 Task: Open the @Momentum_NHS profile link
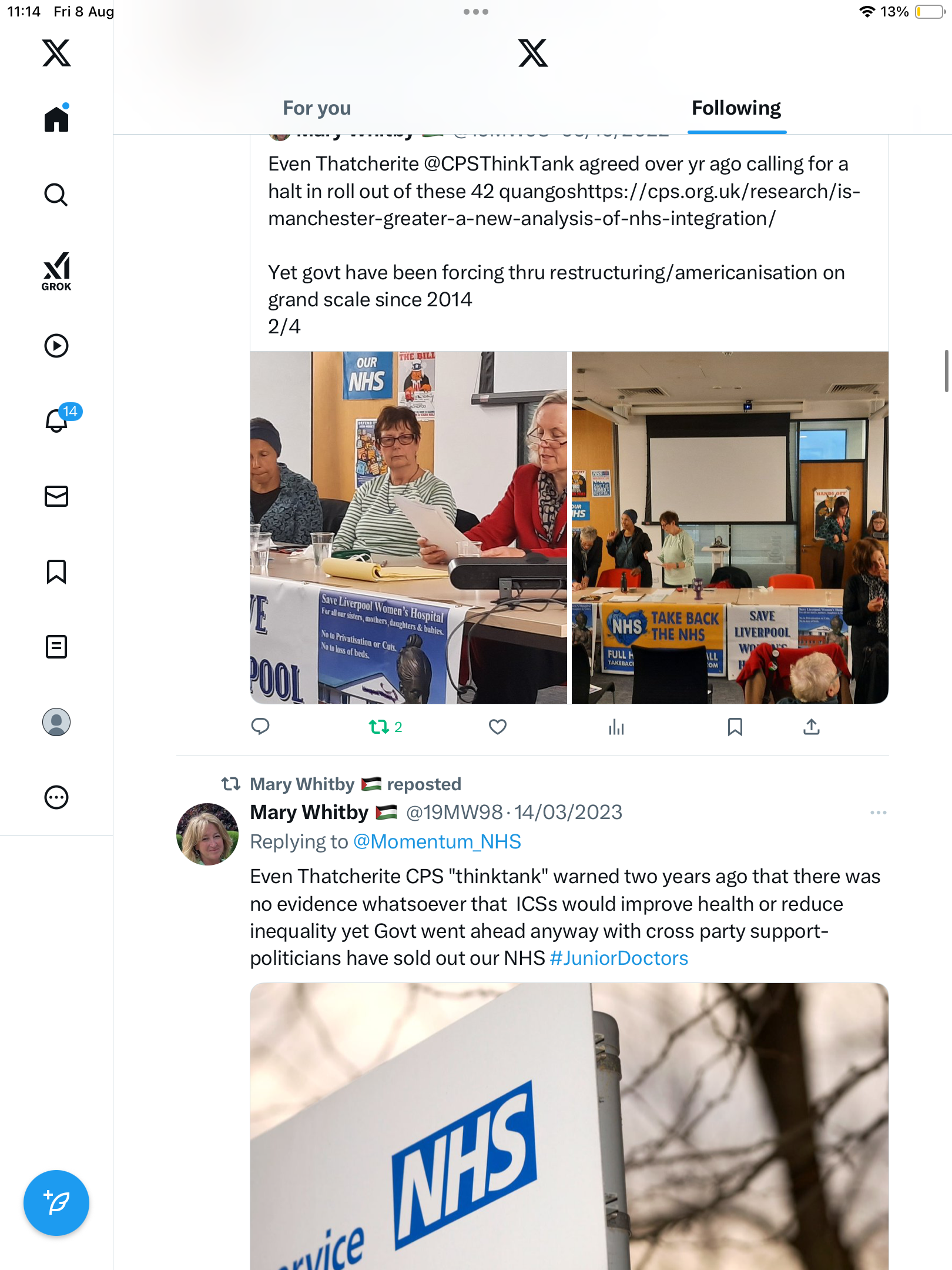click(437, 842)
